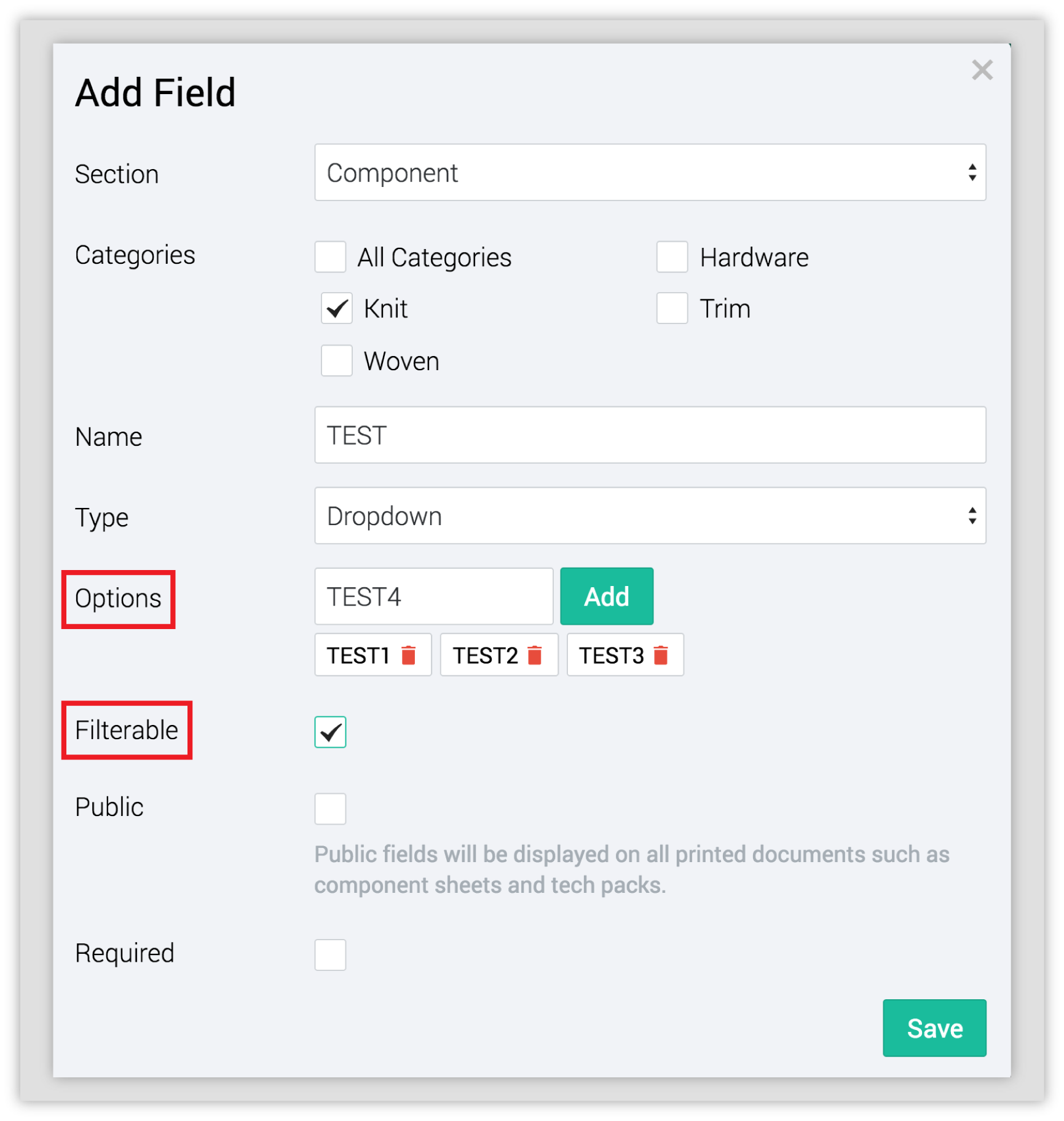Select the Trim category checkbox

point(672,309)
